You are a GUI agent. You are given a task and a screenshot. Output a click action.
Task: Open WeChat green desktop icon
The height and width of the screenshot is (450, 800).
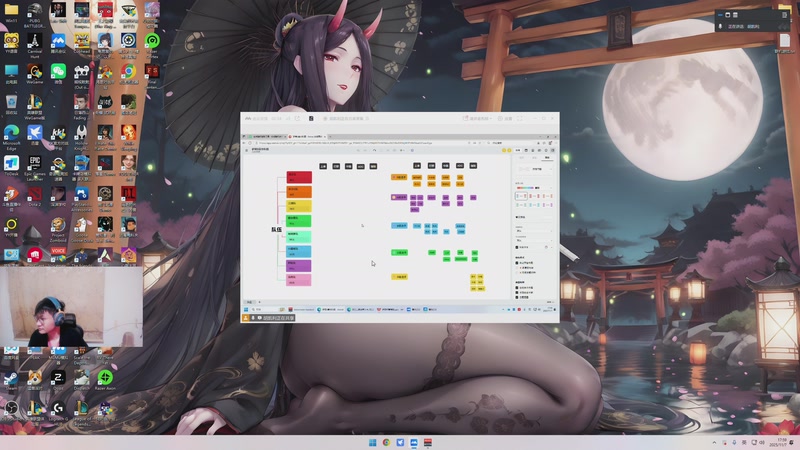[58, 73]
